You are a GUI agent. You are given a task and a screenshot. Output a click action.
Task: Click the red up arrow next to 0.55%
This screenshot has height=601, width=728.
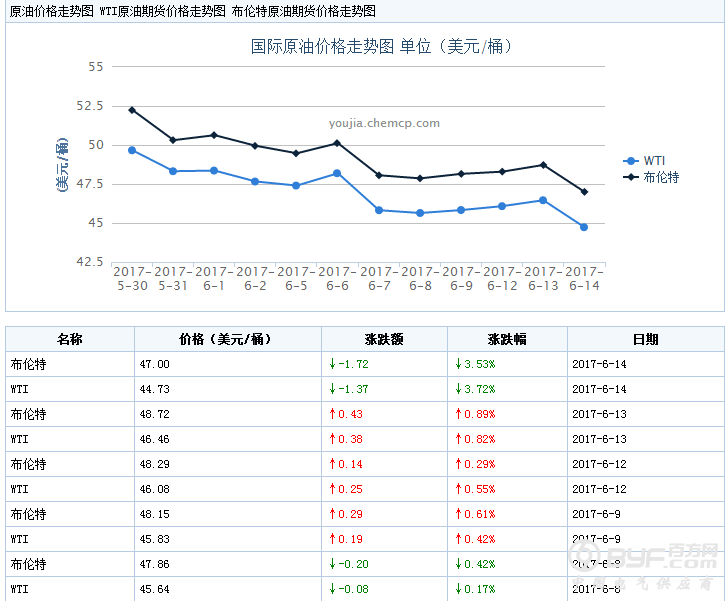point(457,489)
